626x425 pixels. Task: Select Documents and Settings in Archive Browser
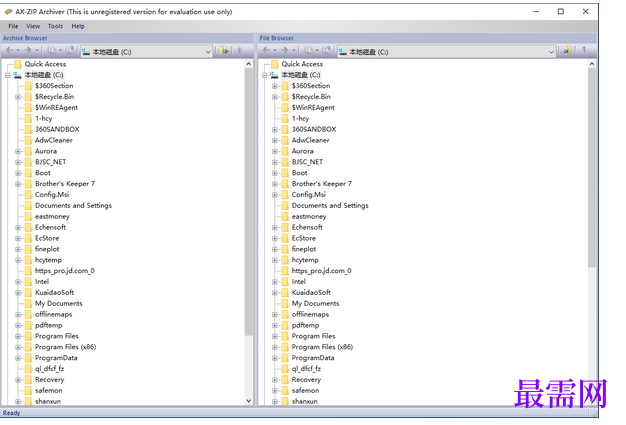(x=73, y=206)
